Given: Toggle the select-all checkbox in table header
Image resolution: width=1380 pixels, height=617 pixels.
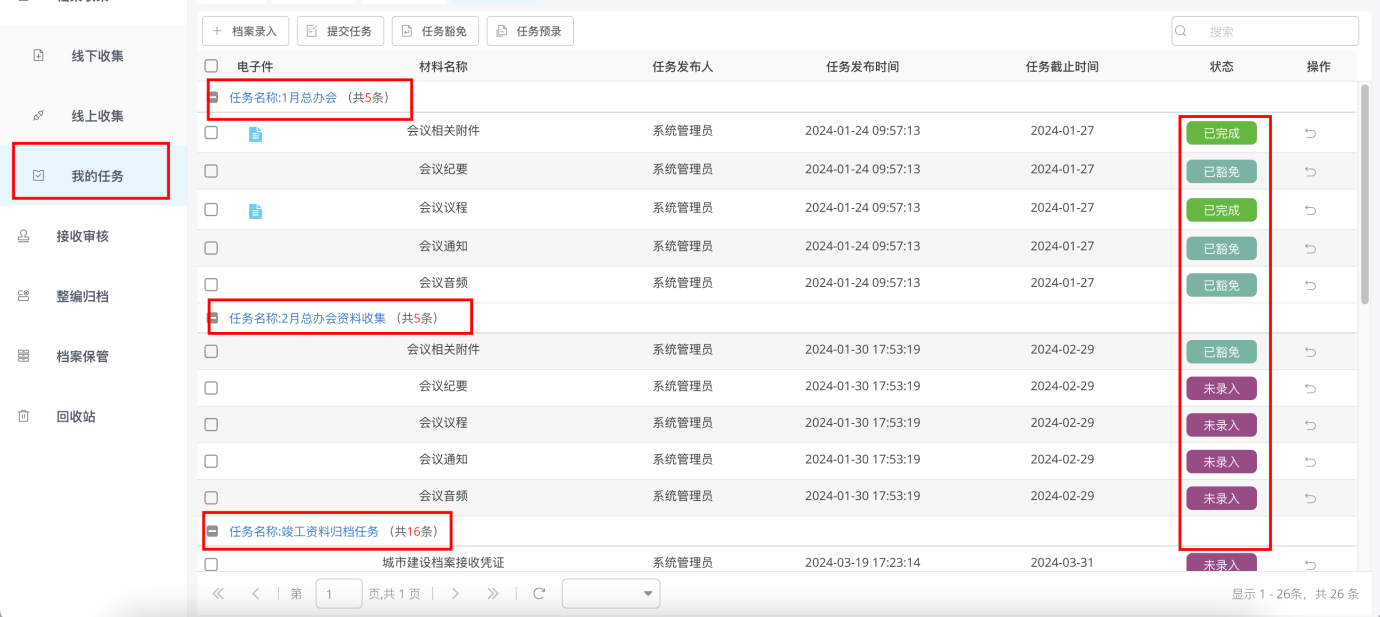Looking at the screenshot, I should click(211, 66).
